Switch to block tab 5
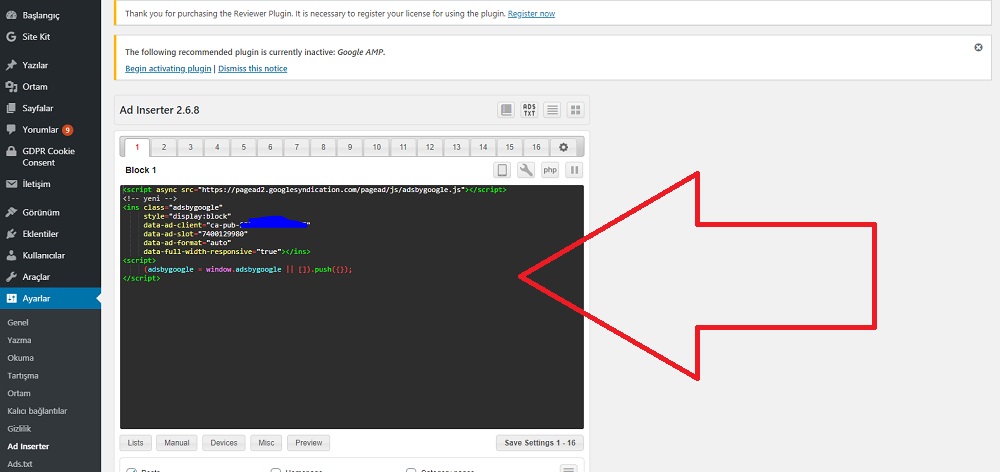The width and height of the screenshot is (1000, 472). click(x=244, y=147)
